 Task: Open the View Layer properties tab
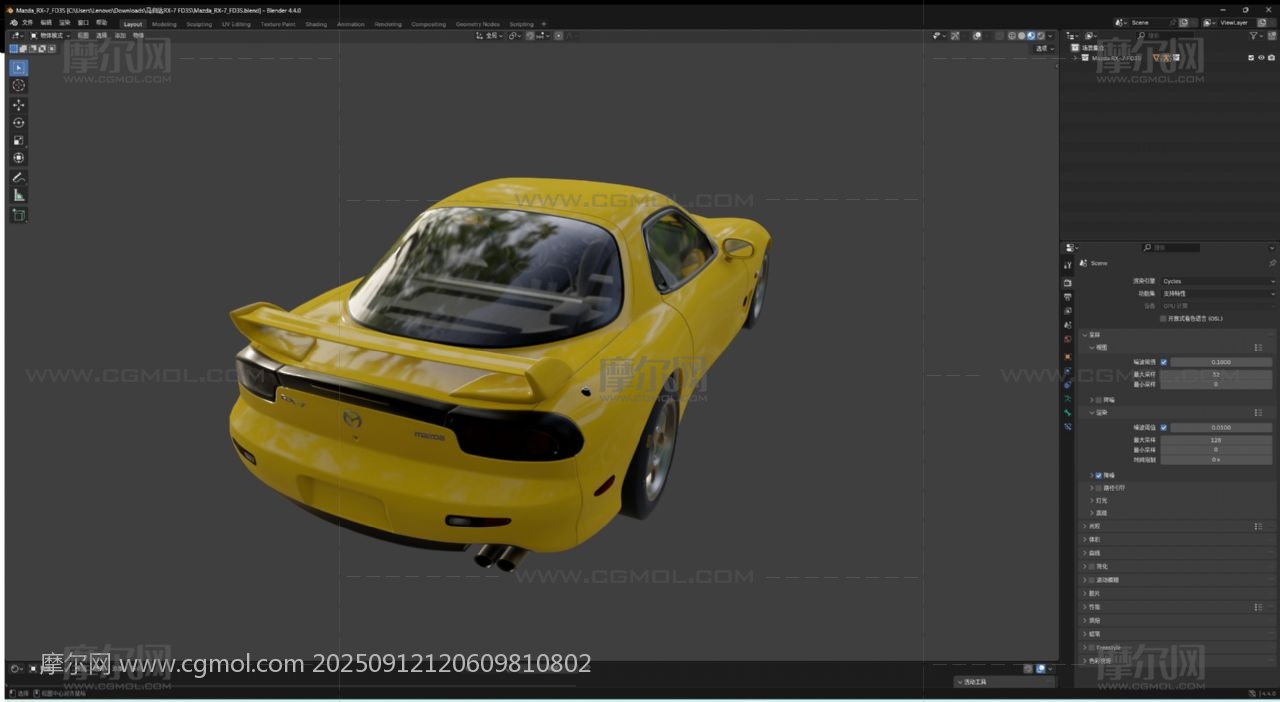coord(1068,311)
